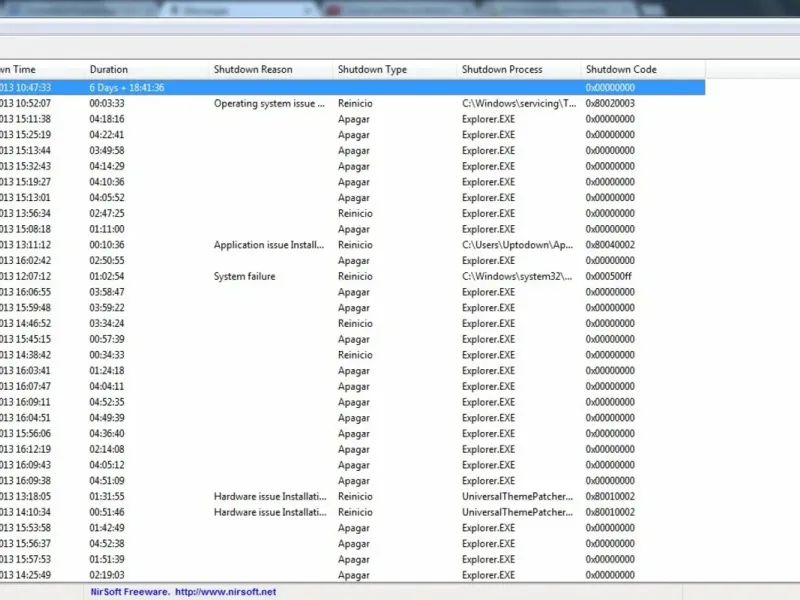This screenshot has width=800, height=600.
Task: Click 'Reinicio' in the 02:47:25 row
Action: [x=355, y=214]
